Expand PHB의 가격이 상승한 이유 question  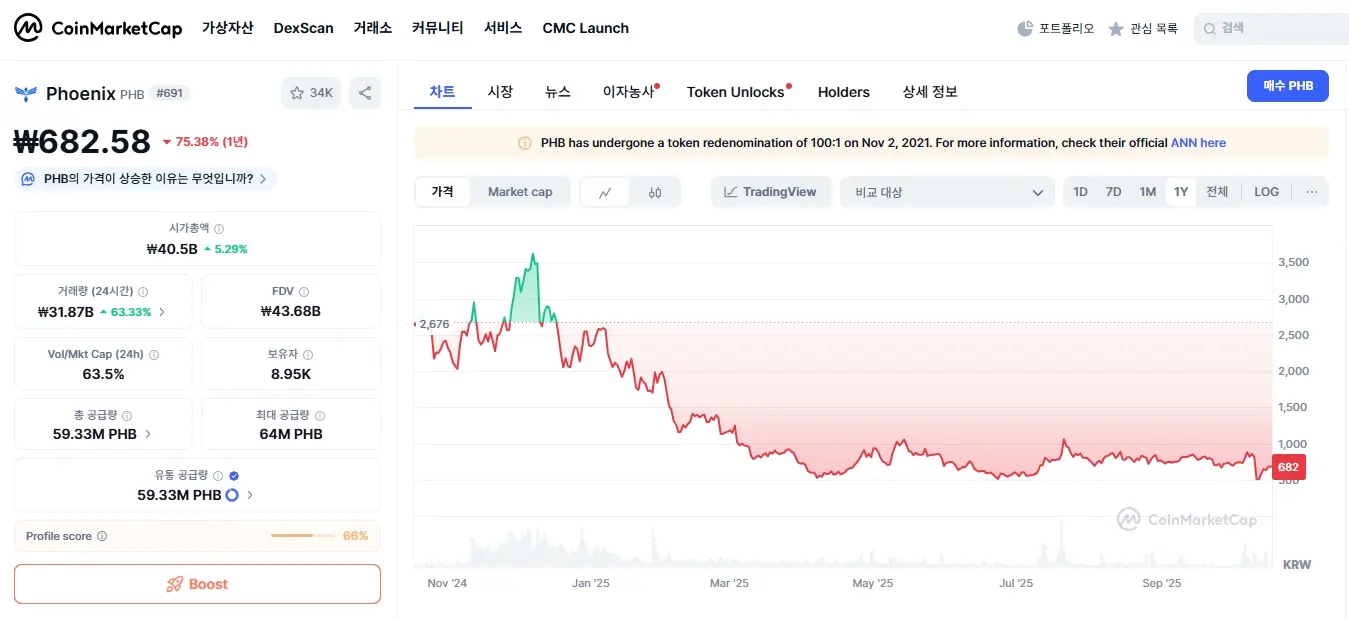147,179
